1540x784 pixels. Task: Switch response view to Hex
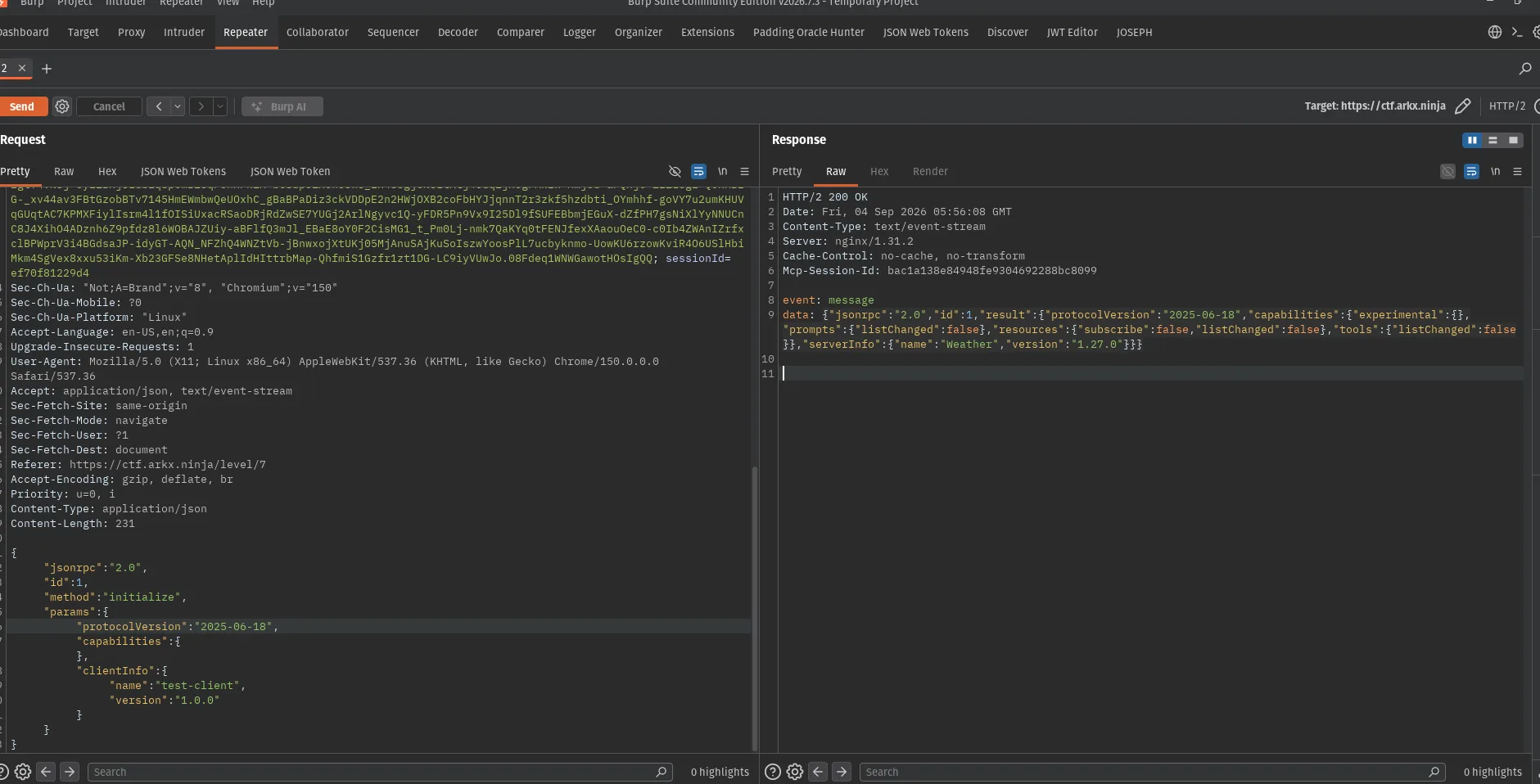tap(879, 171)
